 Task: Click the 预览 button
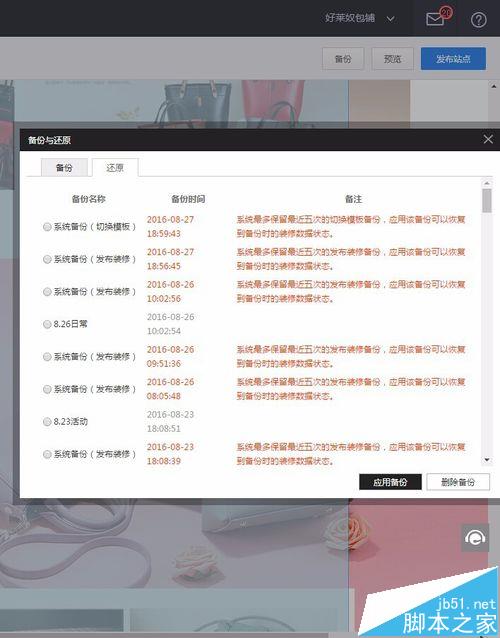(392, 59)
